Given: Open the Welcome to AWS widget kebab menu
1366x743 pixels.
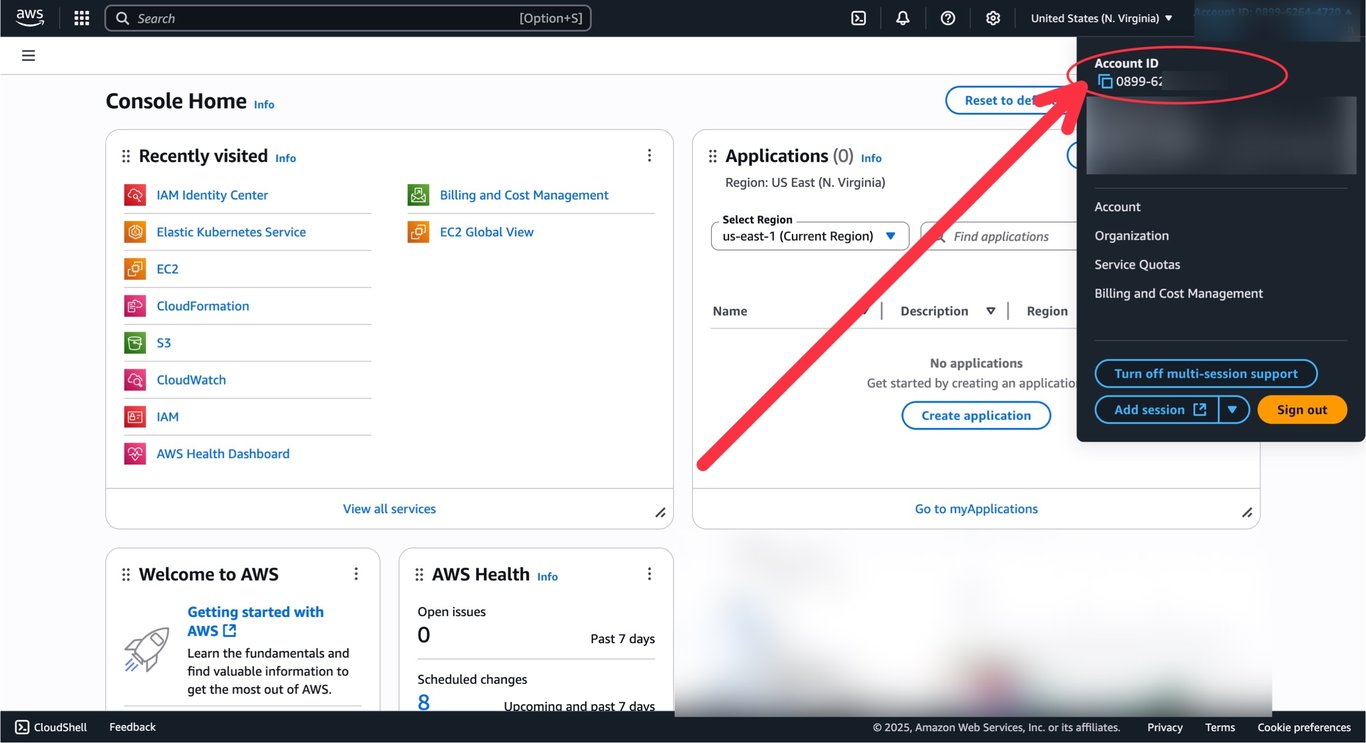Looking at the screenshot, I should 356,574.
